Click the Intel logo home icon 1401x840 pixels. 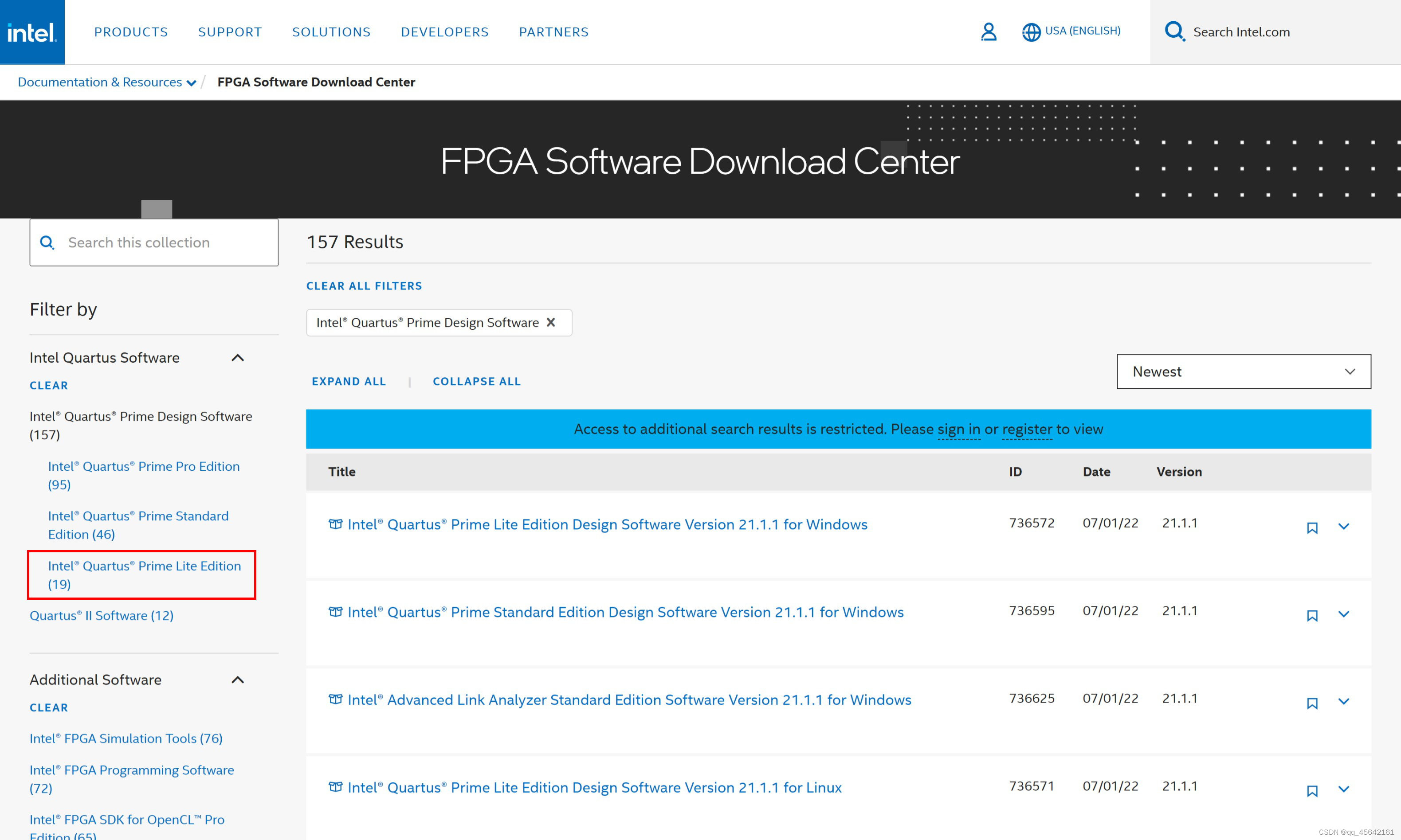click(32, 32)
